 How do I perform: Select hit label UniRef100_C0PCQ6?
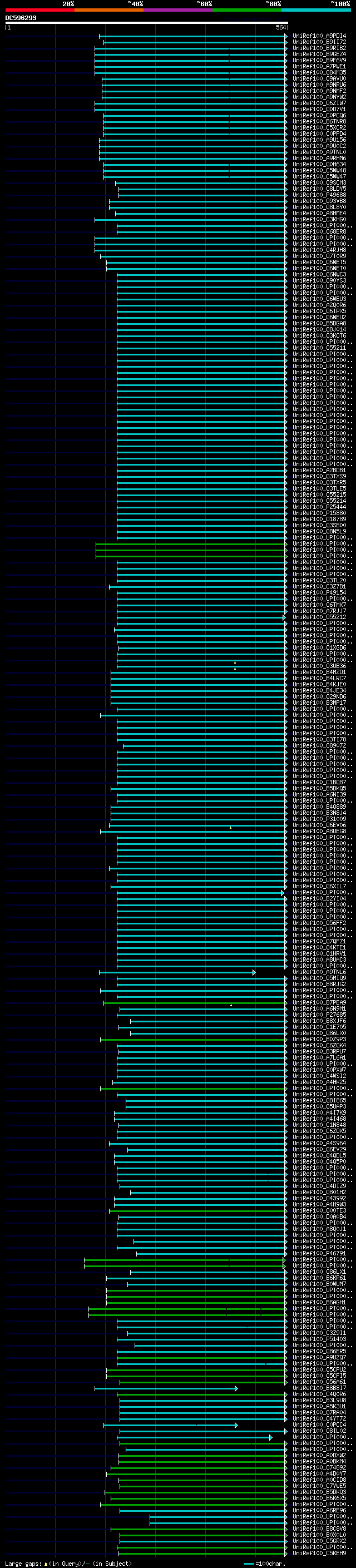coord(319,115)
